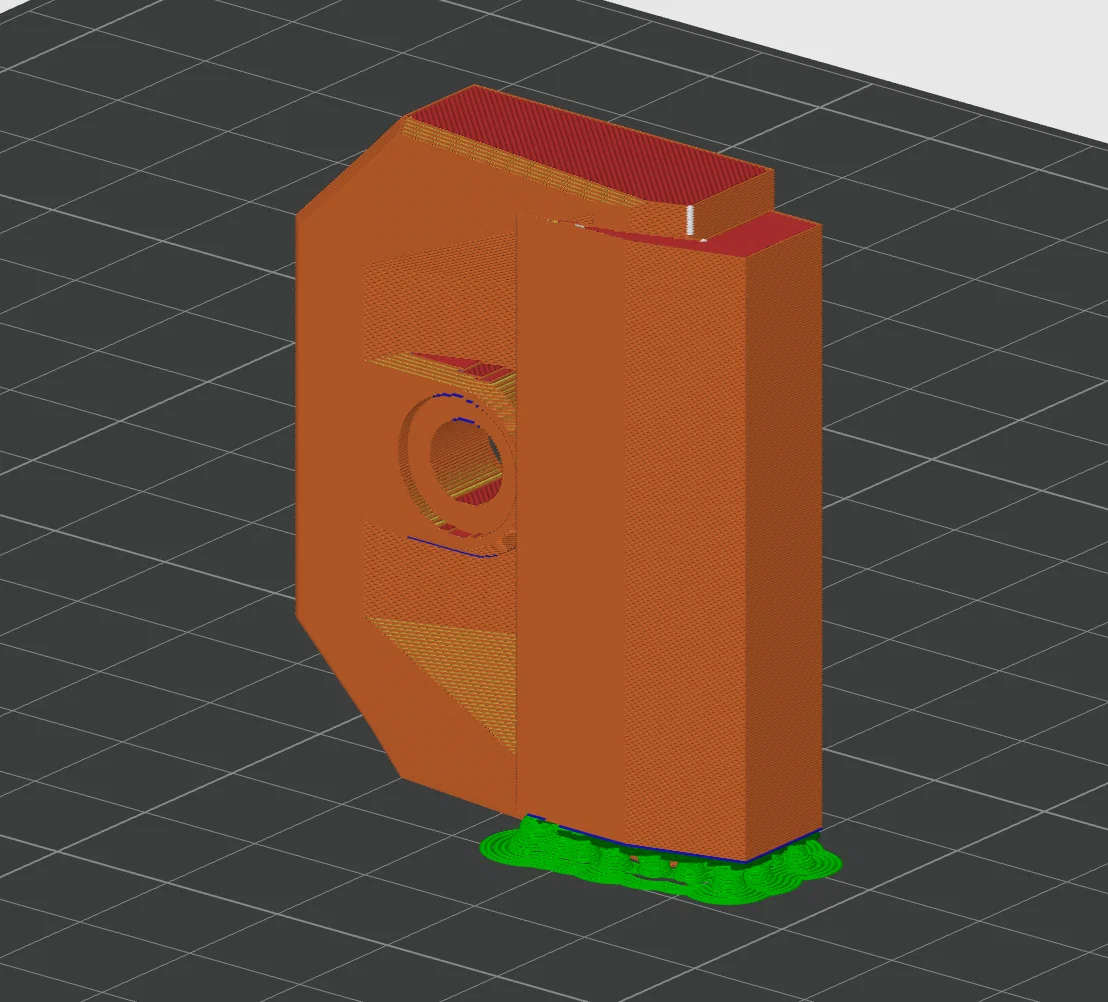Click the circular hole in the model
Image resolution: width=1108 pixels, height=1002 pixels.
(x=465, y=464)
